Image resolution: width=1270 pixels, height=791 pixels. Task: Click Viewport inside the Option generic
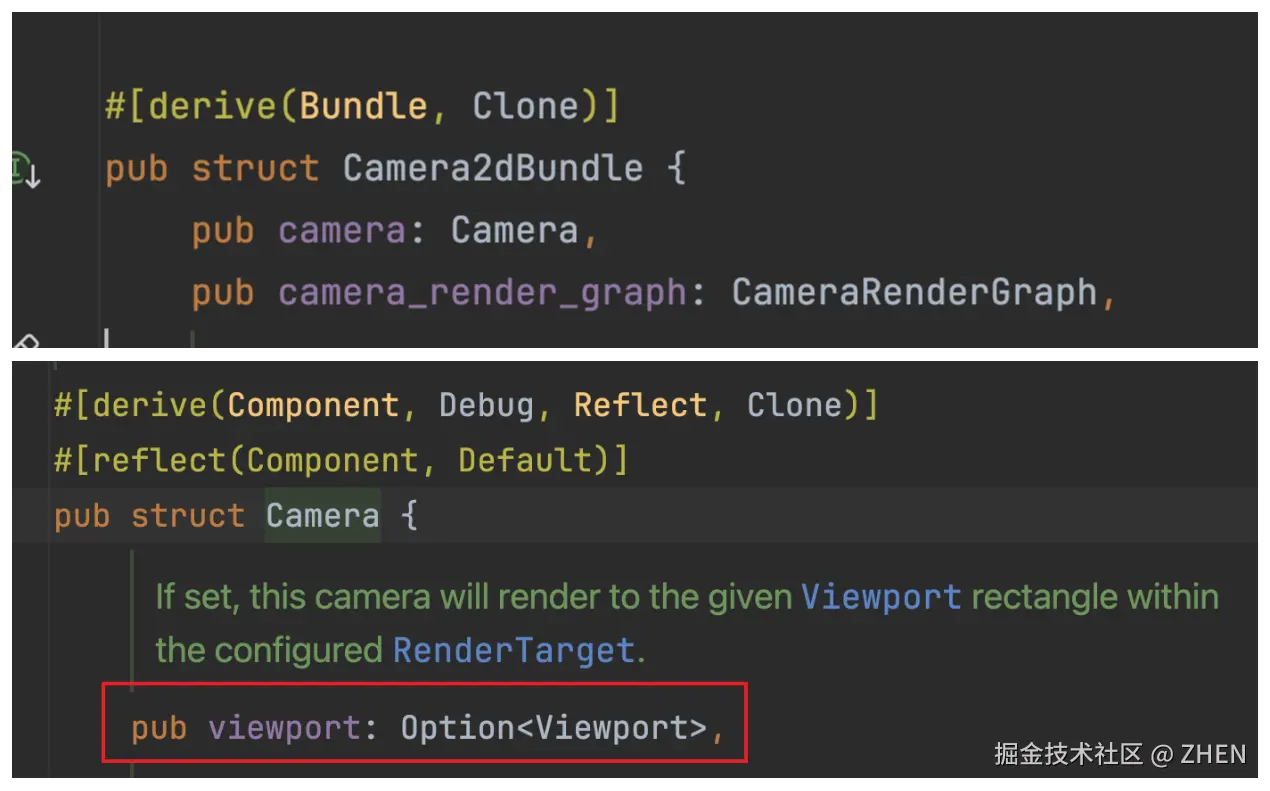[611, 728]
